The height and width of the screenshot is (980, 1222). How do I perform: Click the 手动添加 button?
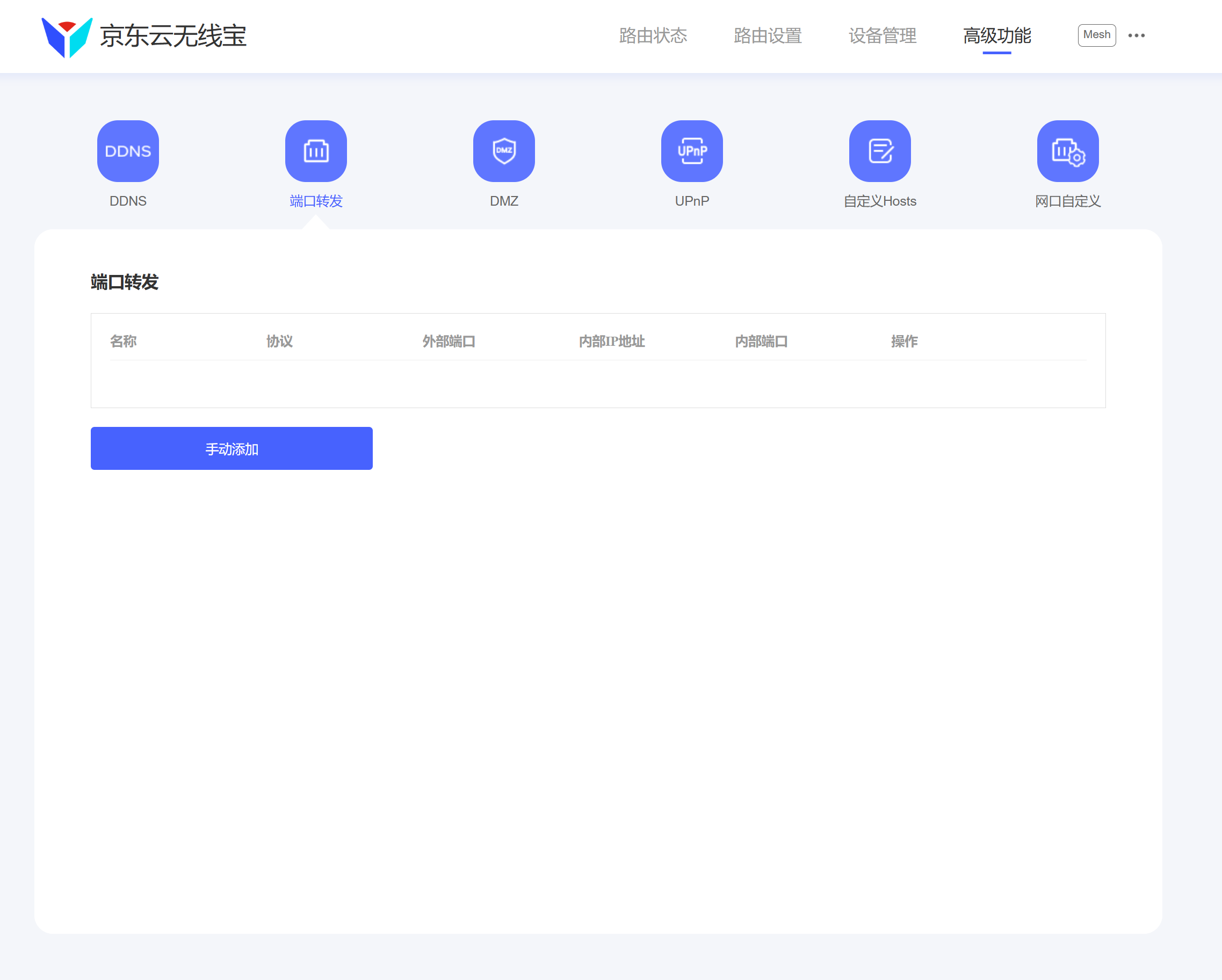pos(232,448)
